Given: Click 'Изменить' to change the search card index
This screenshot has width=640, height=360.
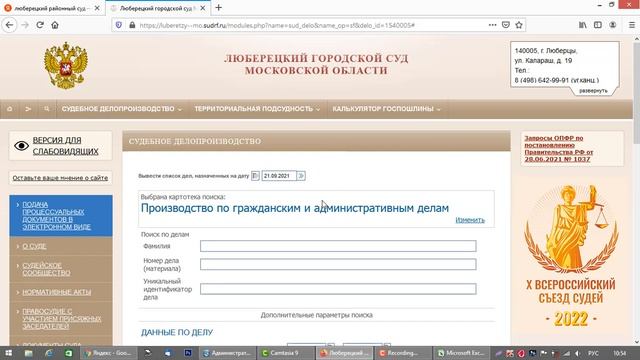Looking at the screenshot, I should tap(470, 220).
